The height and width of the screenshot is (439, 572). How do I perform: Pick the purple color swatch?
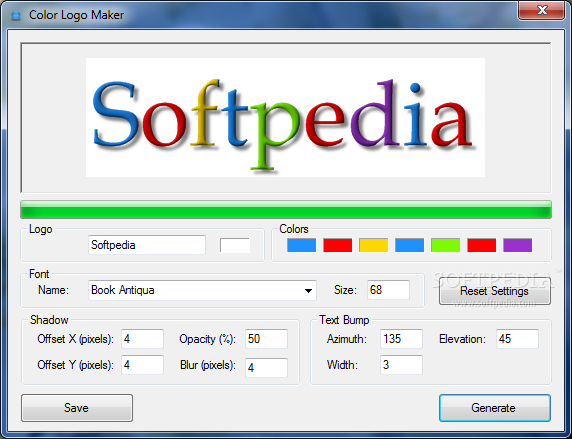click(517, 245)
